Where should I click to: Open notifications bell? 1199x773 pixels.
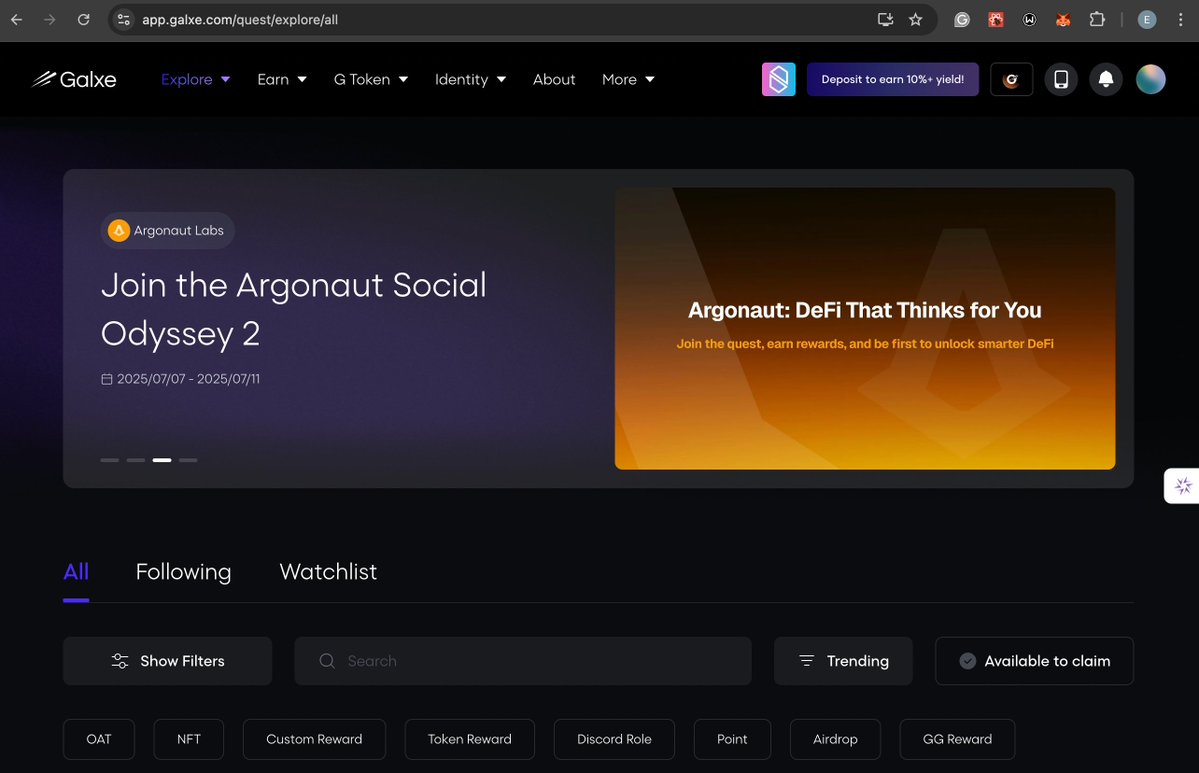pos(1106,80)
